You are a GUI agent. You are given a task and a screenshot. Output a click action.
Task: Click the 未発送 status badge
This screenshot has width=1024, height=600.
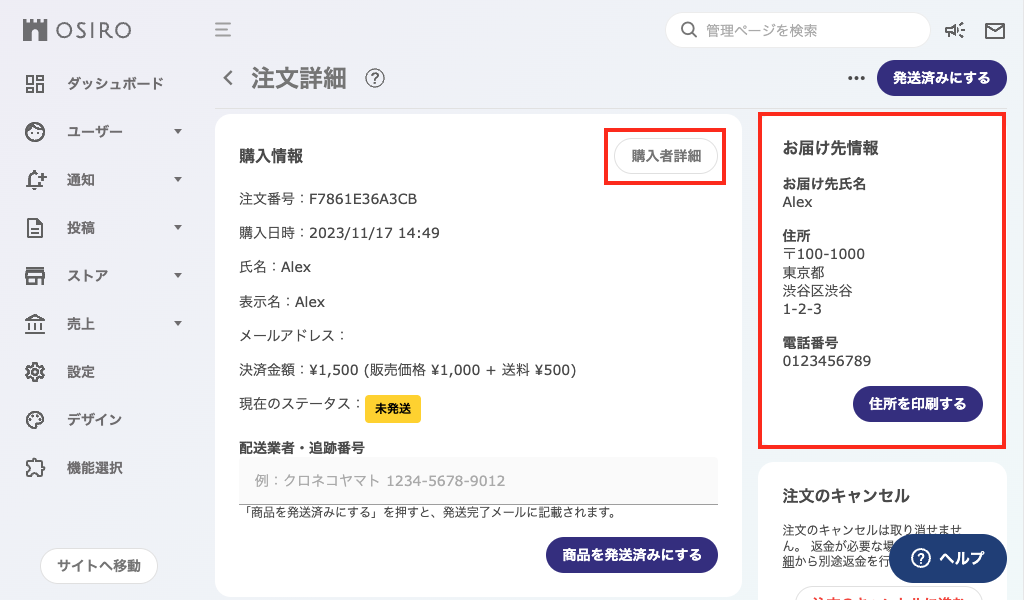(x=392, y=409)
